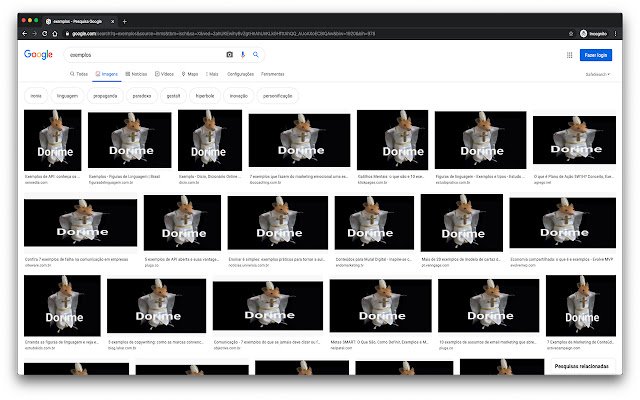Open thumbnail '10 exemplos de assuntos de email marketing'
This screenshot has height=400, width=640.
(x=489, y=306)
